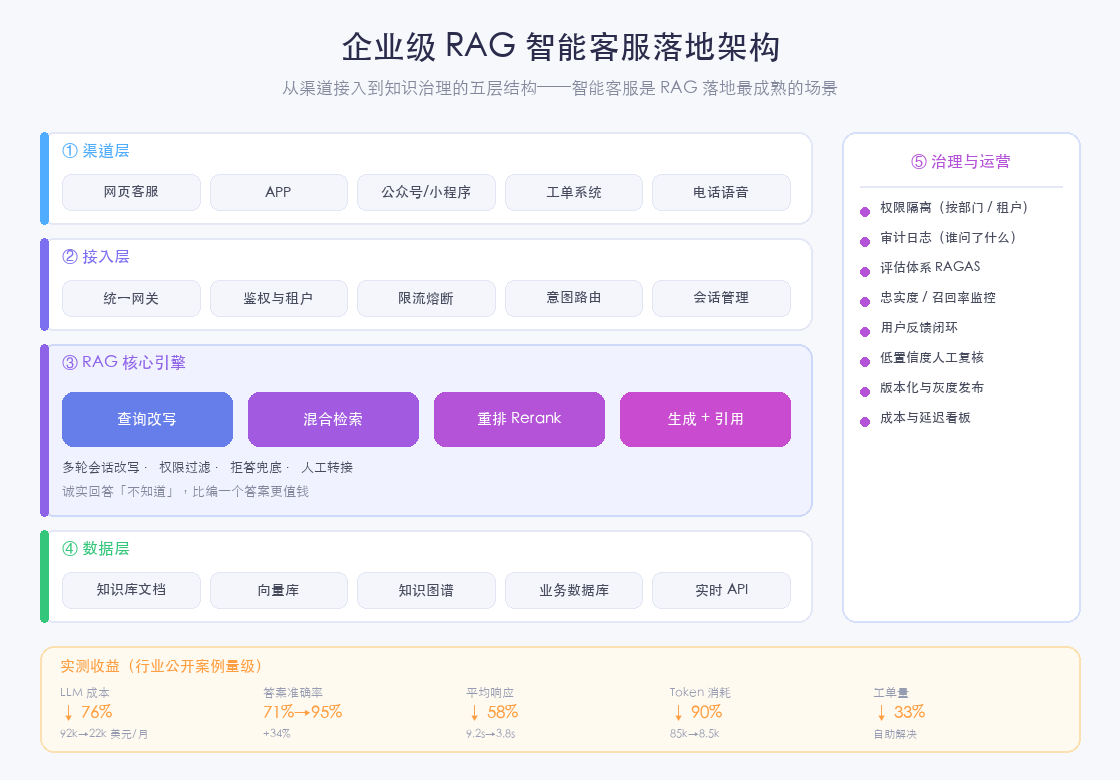This screenshot has width=1120, height=780.
Task: Click the 实测收益（行业公开案例量级）heading
Action: [x=164, y=666]
